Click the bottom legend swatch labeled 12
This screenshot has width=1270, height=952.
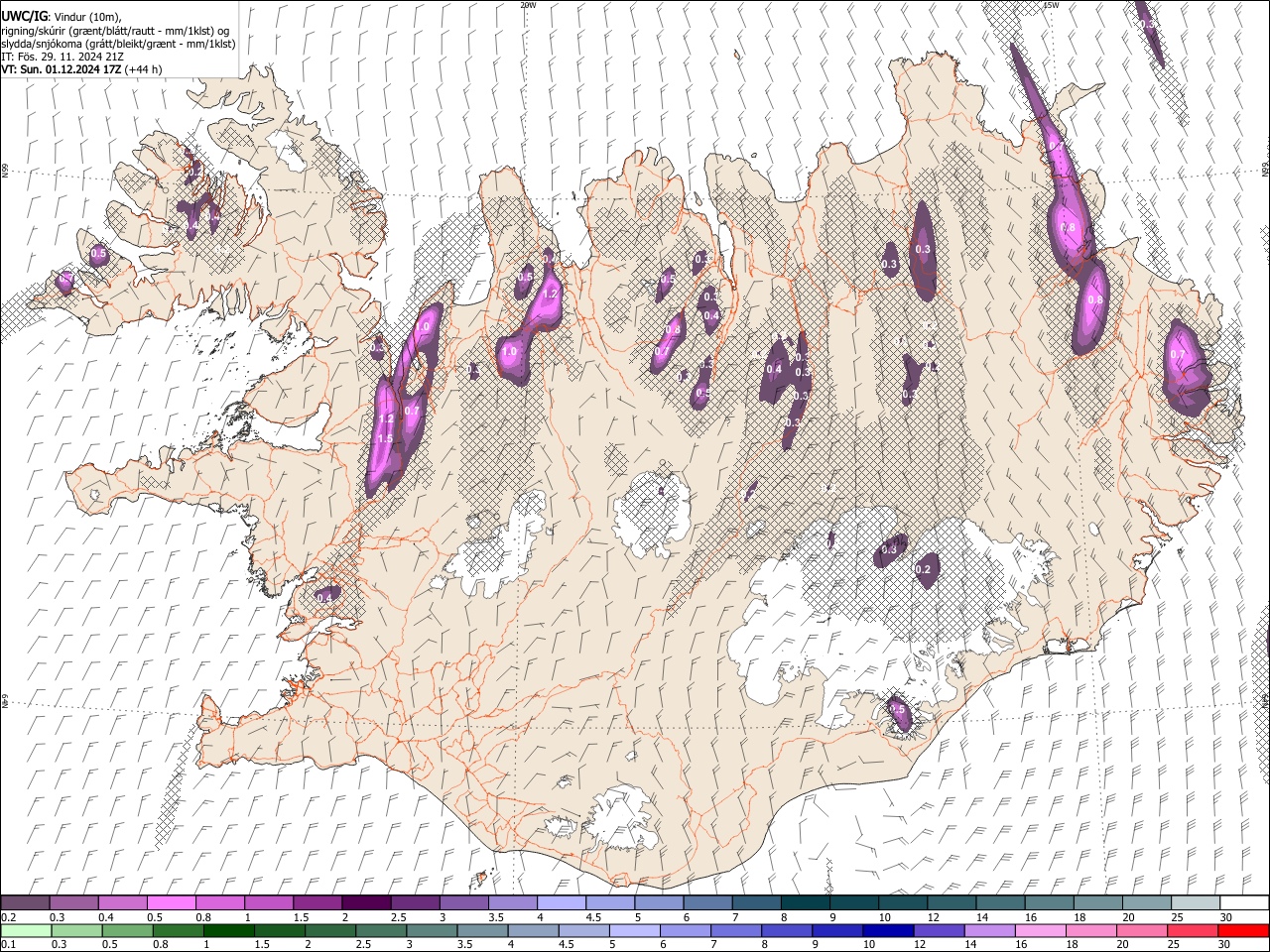[938, 930]
